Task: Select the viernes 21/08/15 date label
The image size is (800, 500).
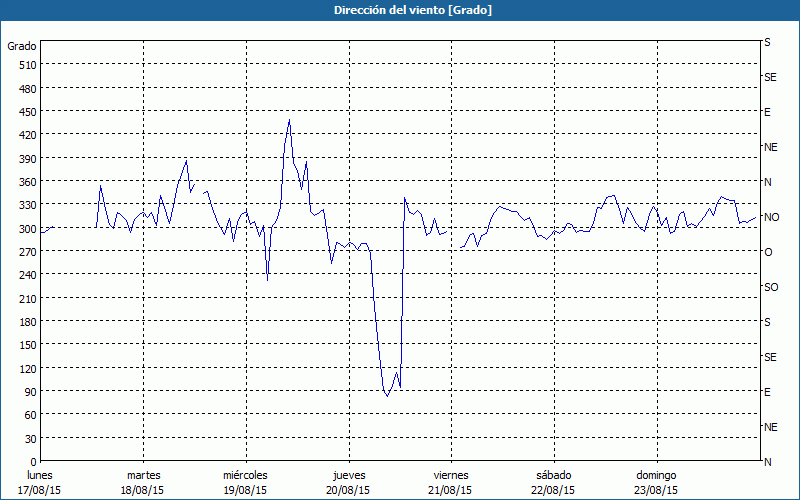Action: (x=450, y=482)
